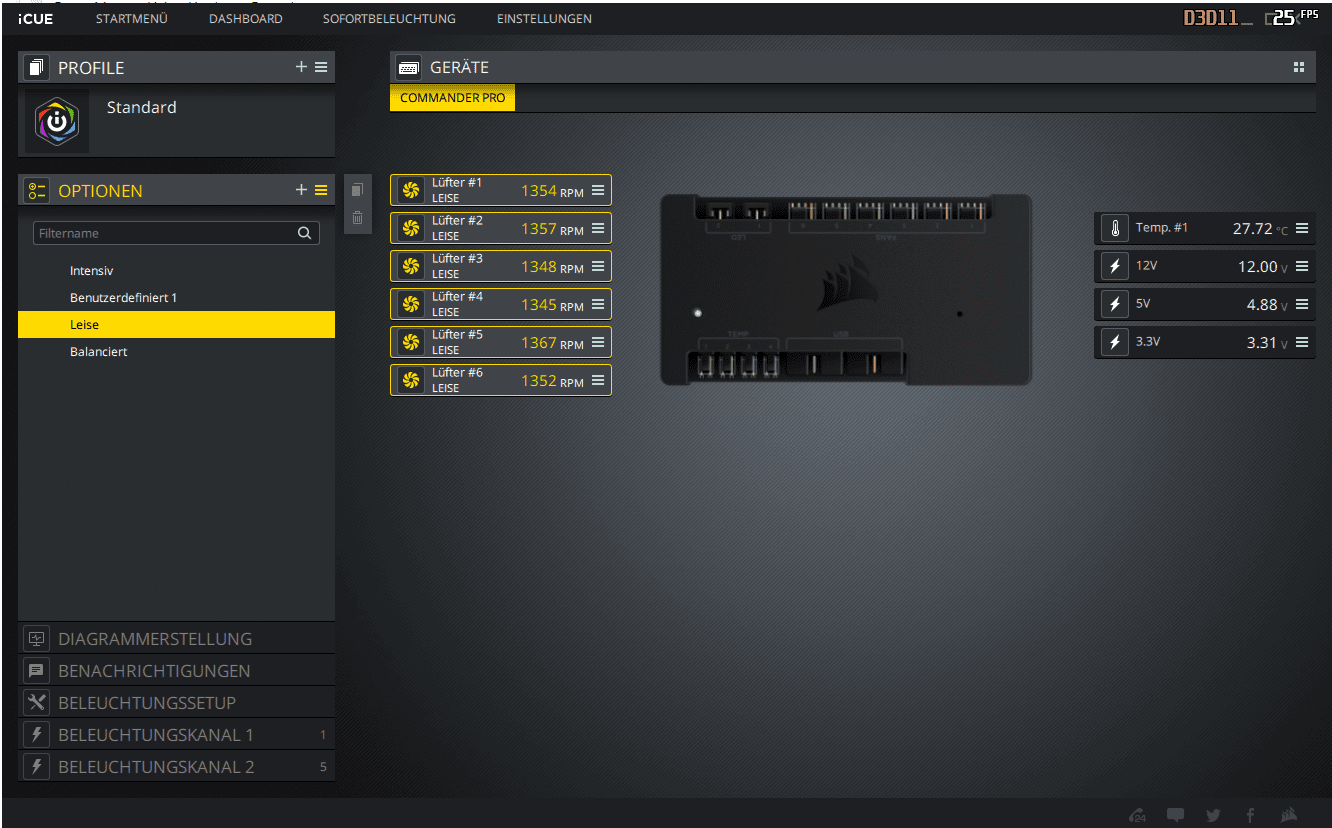Click the Geräte keyboard header icon
The image size is (1332, 828).
408,68
